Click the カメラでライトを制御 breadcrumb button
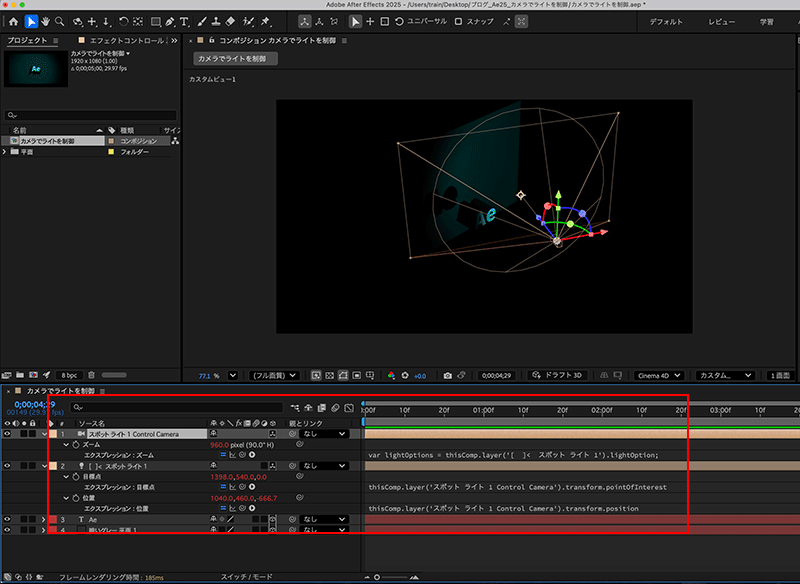 [235, 59]
